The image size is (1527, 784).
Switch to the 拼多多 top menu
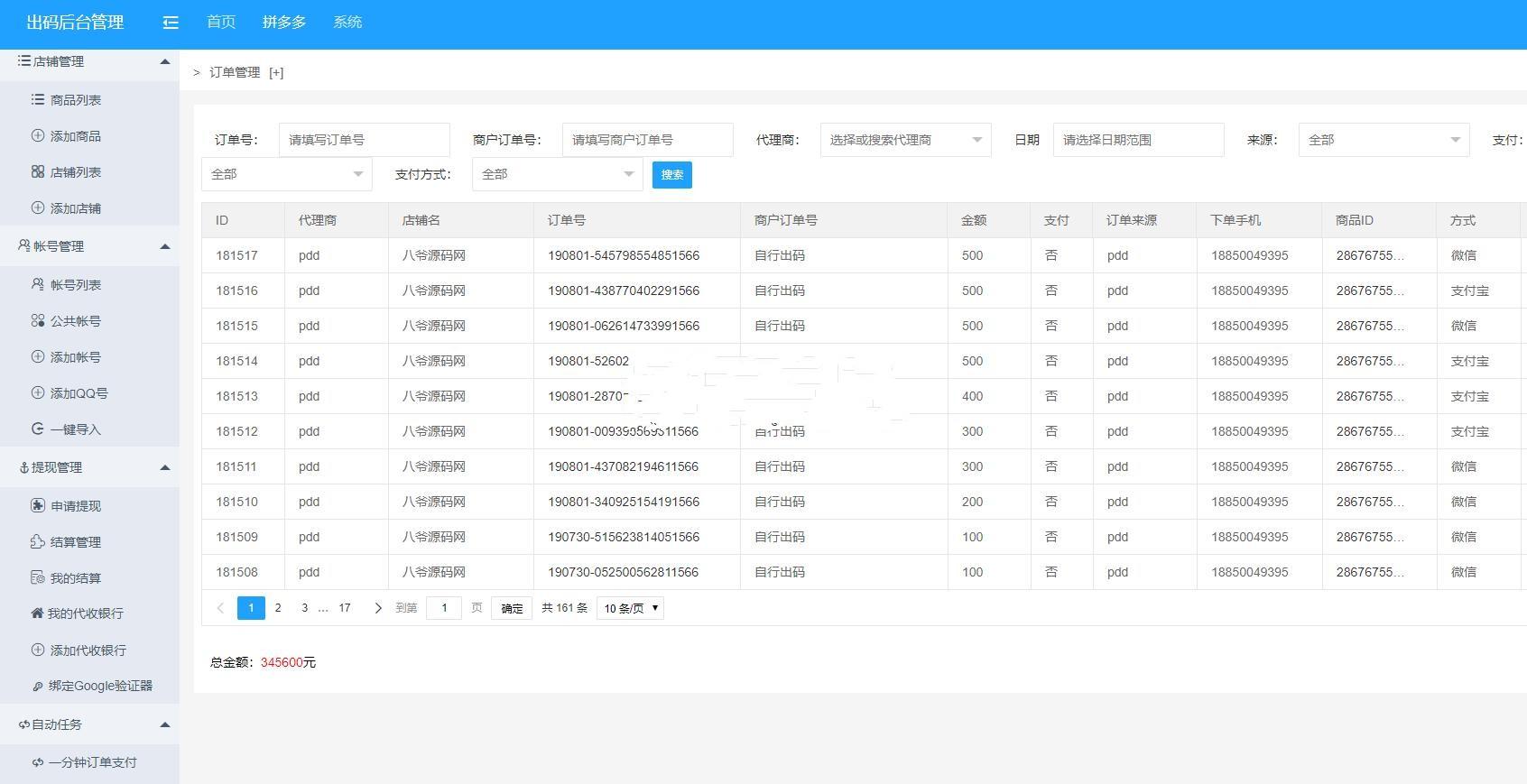tap(284, 23)
